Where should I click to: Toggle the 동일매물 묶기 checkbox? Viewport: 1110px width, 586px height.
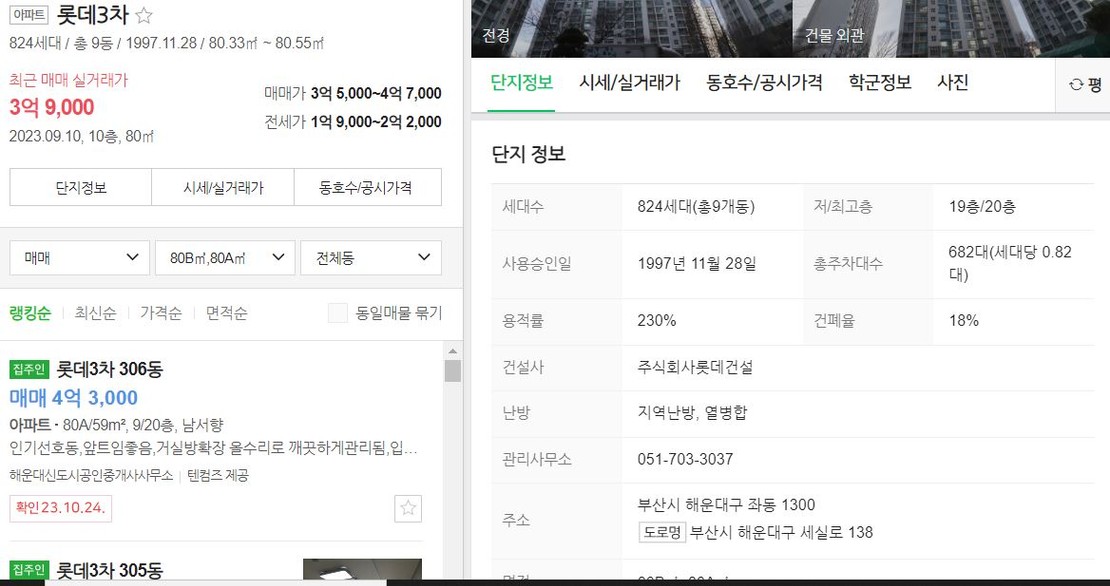point(338,313)
